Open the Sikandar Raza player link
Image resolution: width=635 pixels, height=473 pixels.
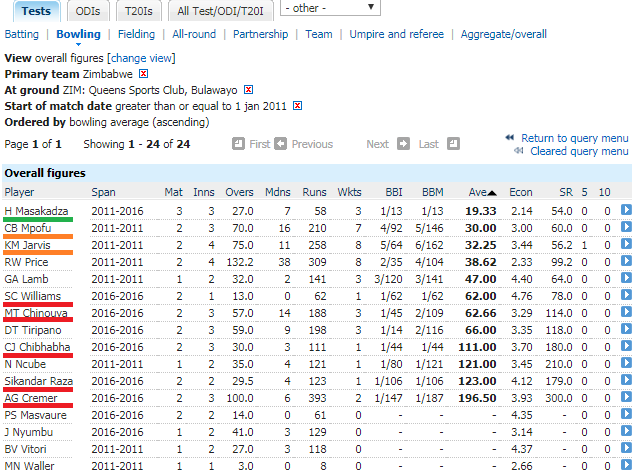(38, 381)
